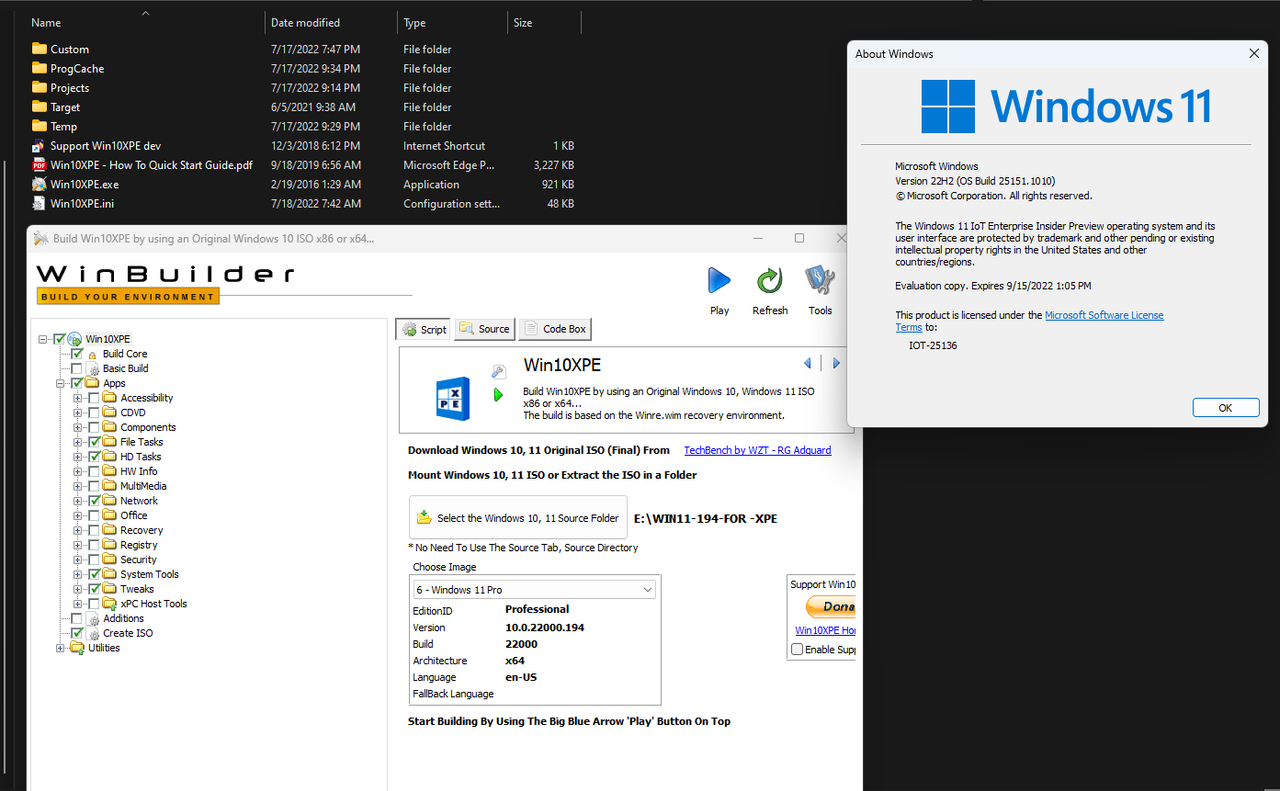This screenshot has width=1280, height=791.
Task: Open TechBench by WZT - RG Adguard link
Action: (757, 450)
